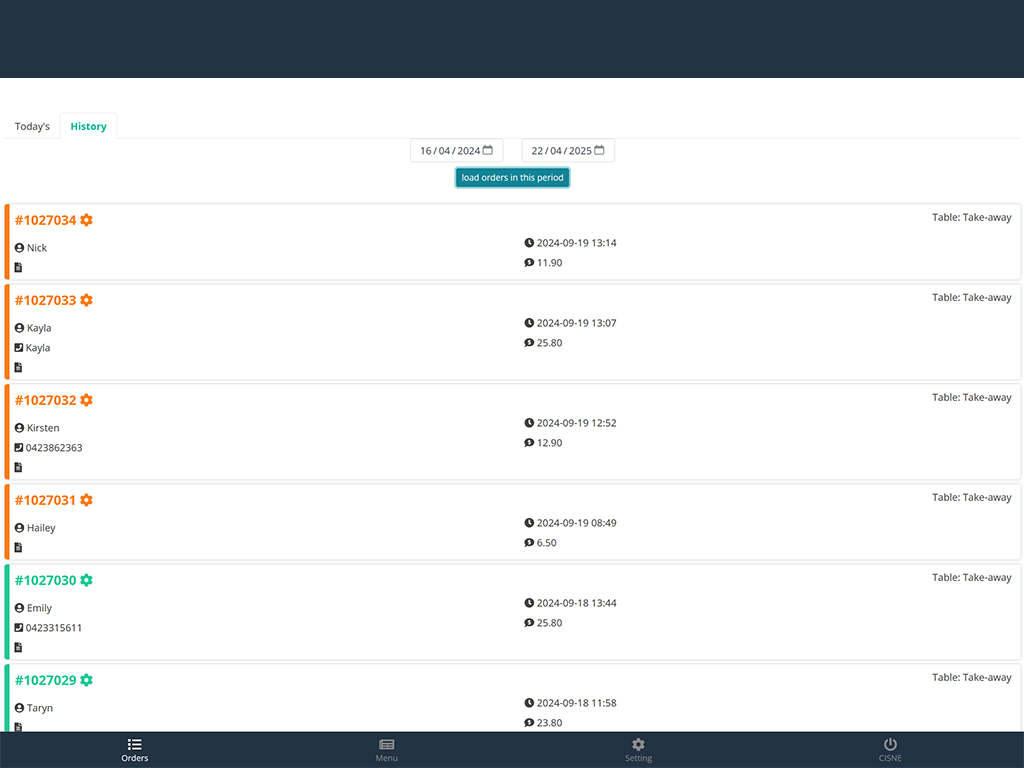
Task: Open the end date calendar picker
Action: click(599, 151)
